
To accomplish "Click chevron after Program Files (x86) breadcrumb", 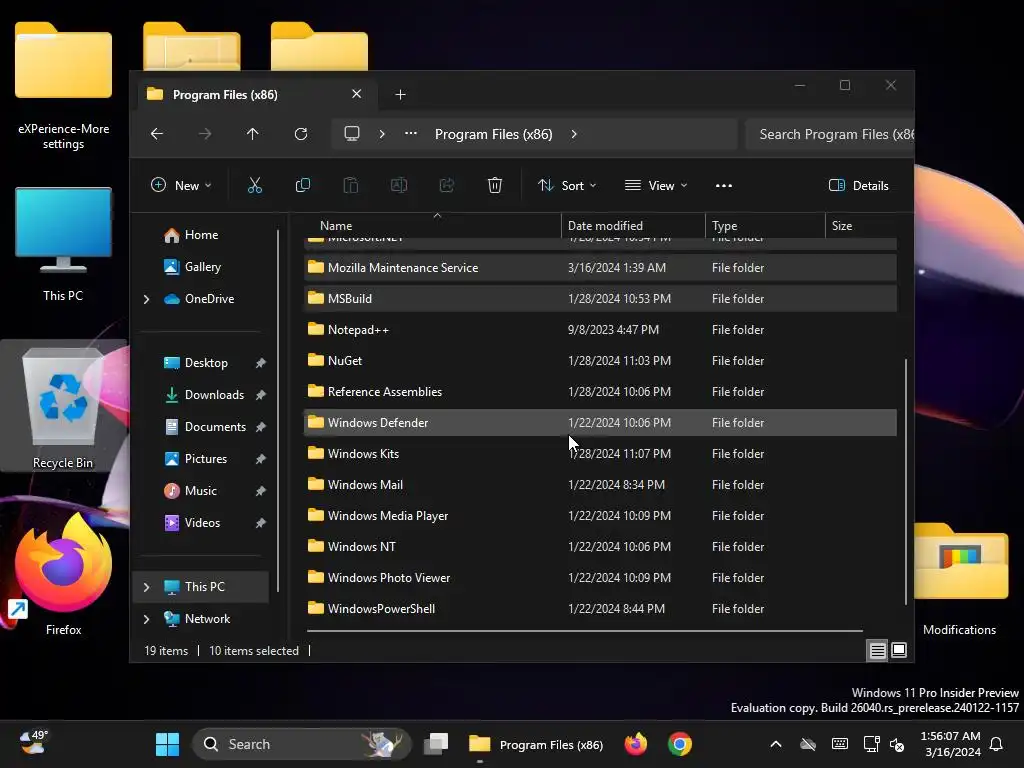I will click(574, 134).
